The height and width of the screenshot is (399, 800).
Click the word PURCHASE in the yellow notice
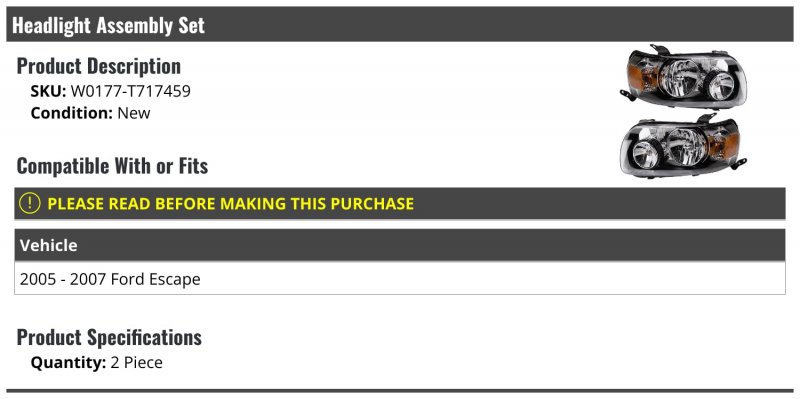coord(372,204)
